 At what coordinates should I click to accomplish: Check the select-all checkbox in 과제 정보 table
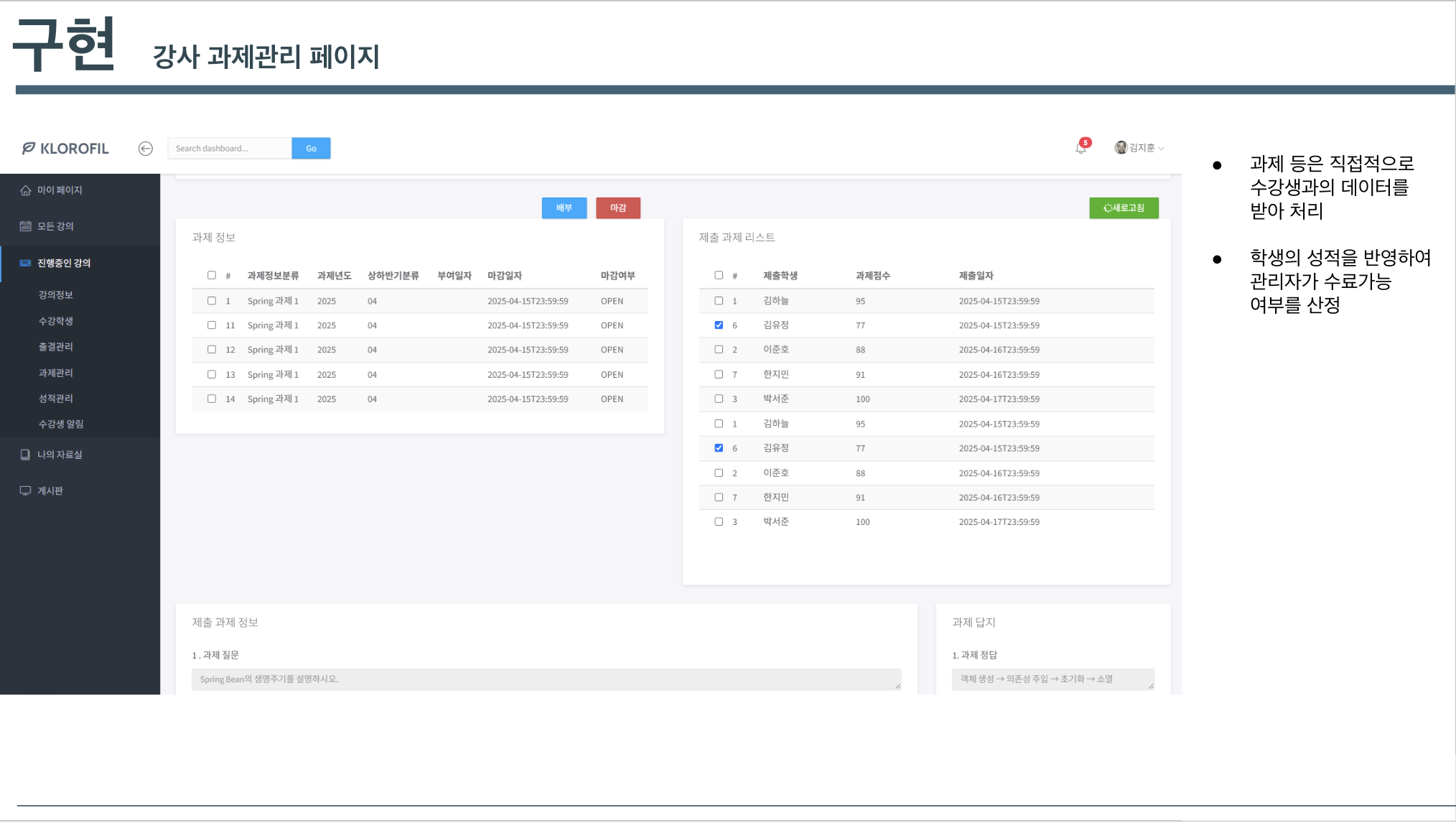coord(212,275)
